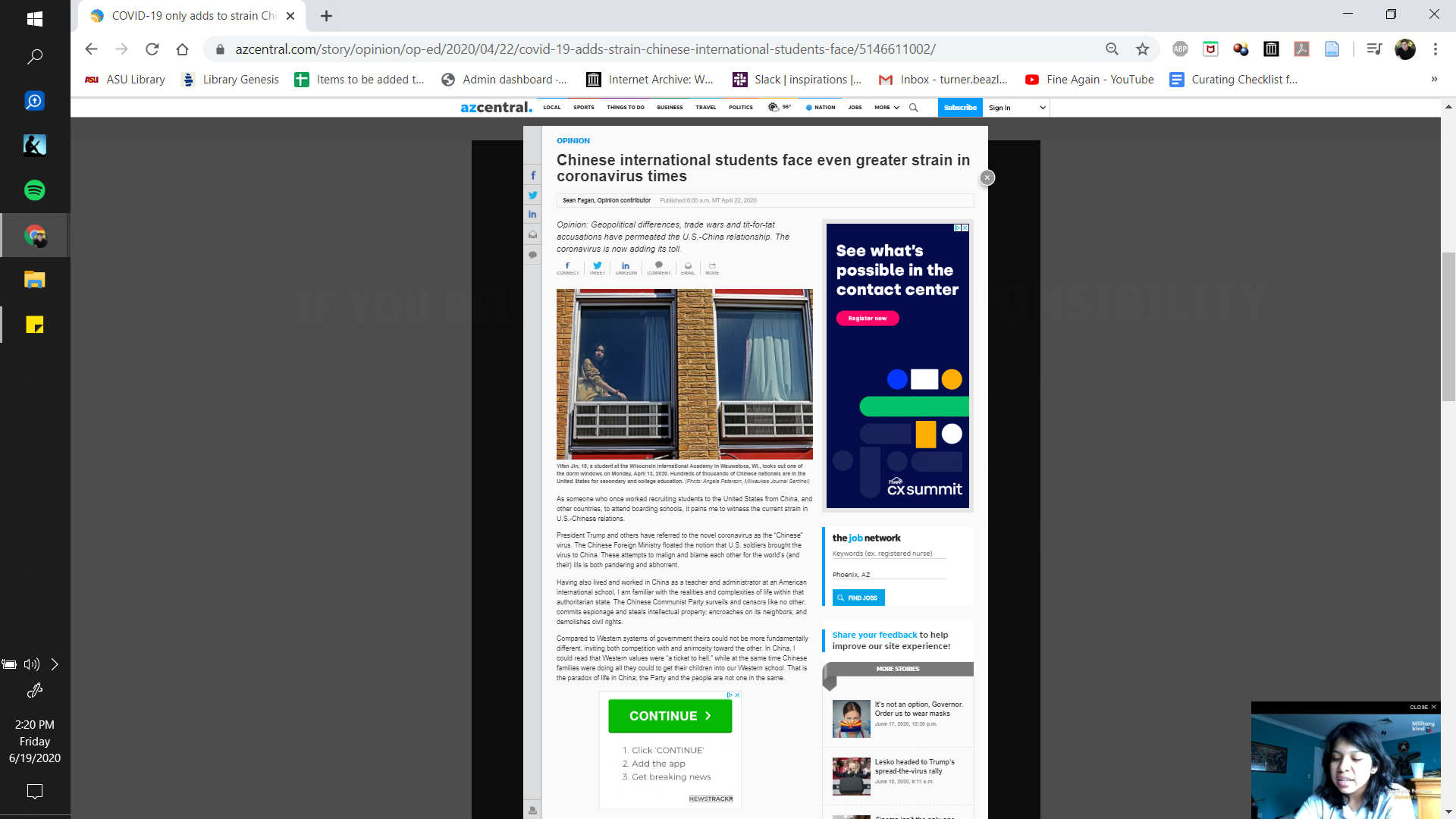Expand hidden bookmarks overflow chevron

1433,80
